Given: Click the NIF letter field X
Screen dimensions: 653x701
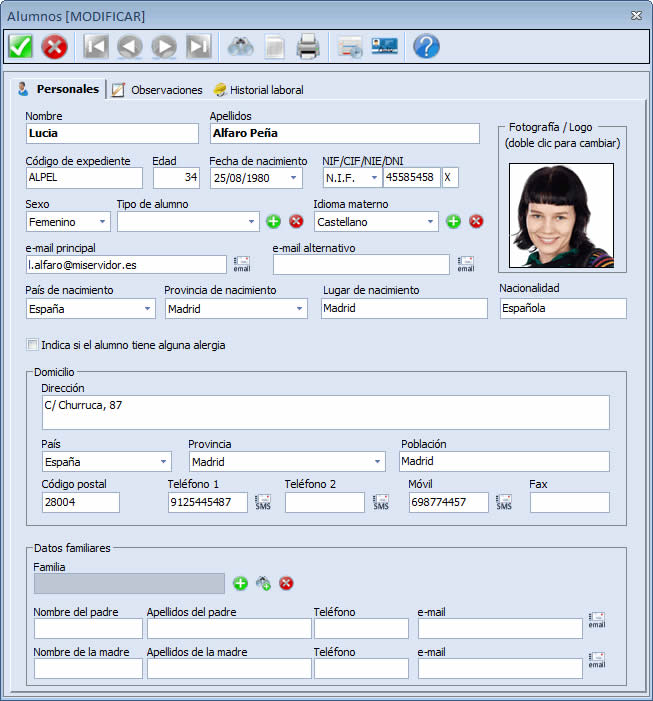Looking at the screenshot, I should click(450, 177).
